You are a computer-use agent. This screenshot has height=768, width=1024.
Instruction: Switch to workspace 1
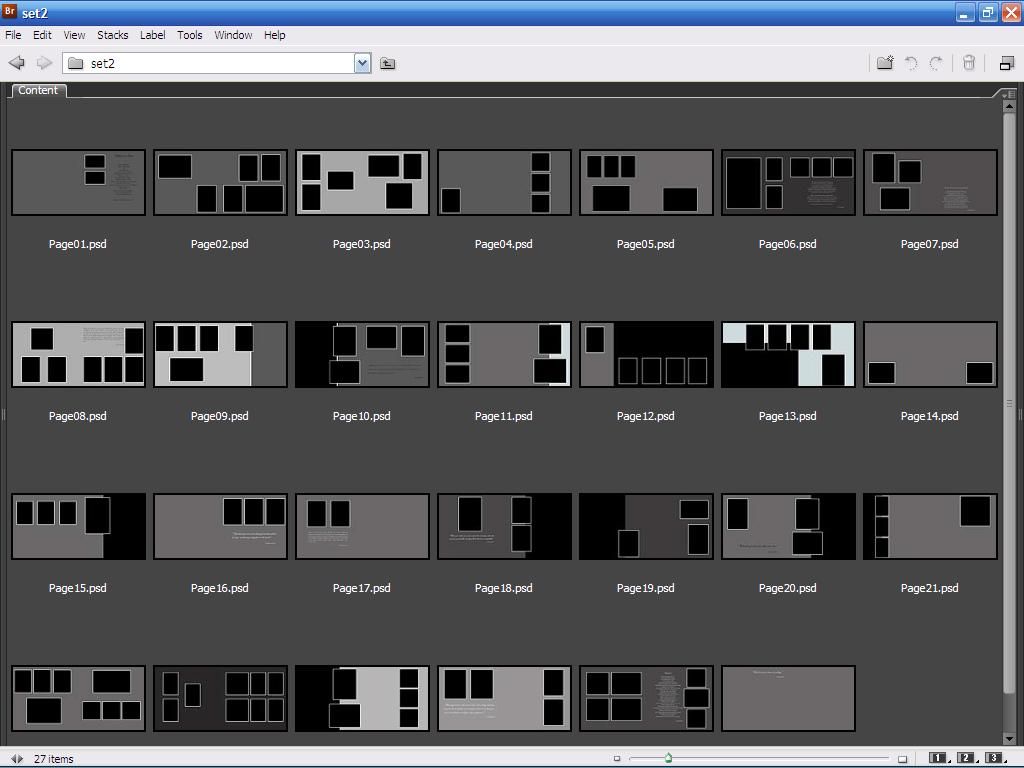pyautogui.click(x=939, y=758)
